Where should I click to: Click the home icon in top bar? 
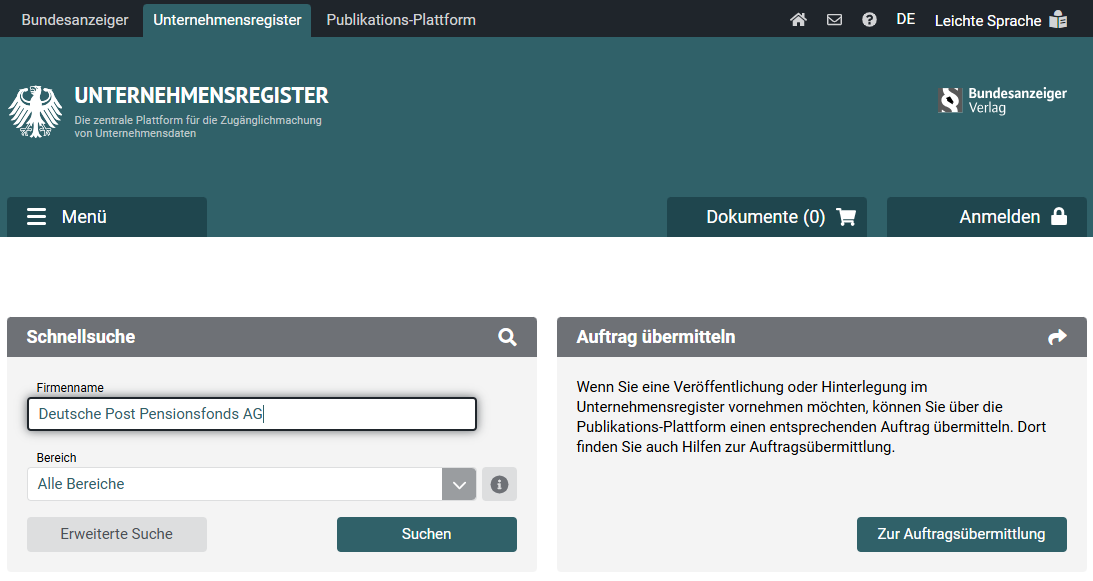click(x=798, y=20)
